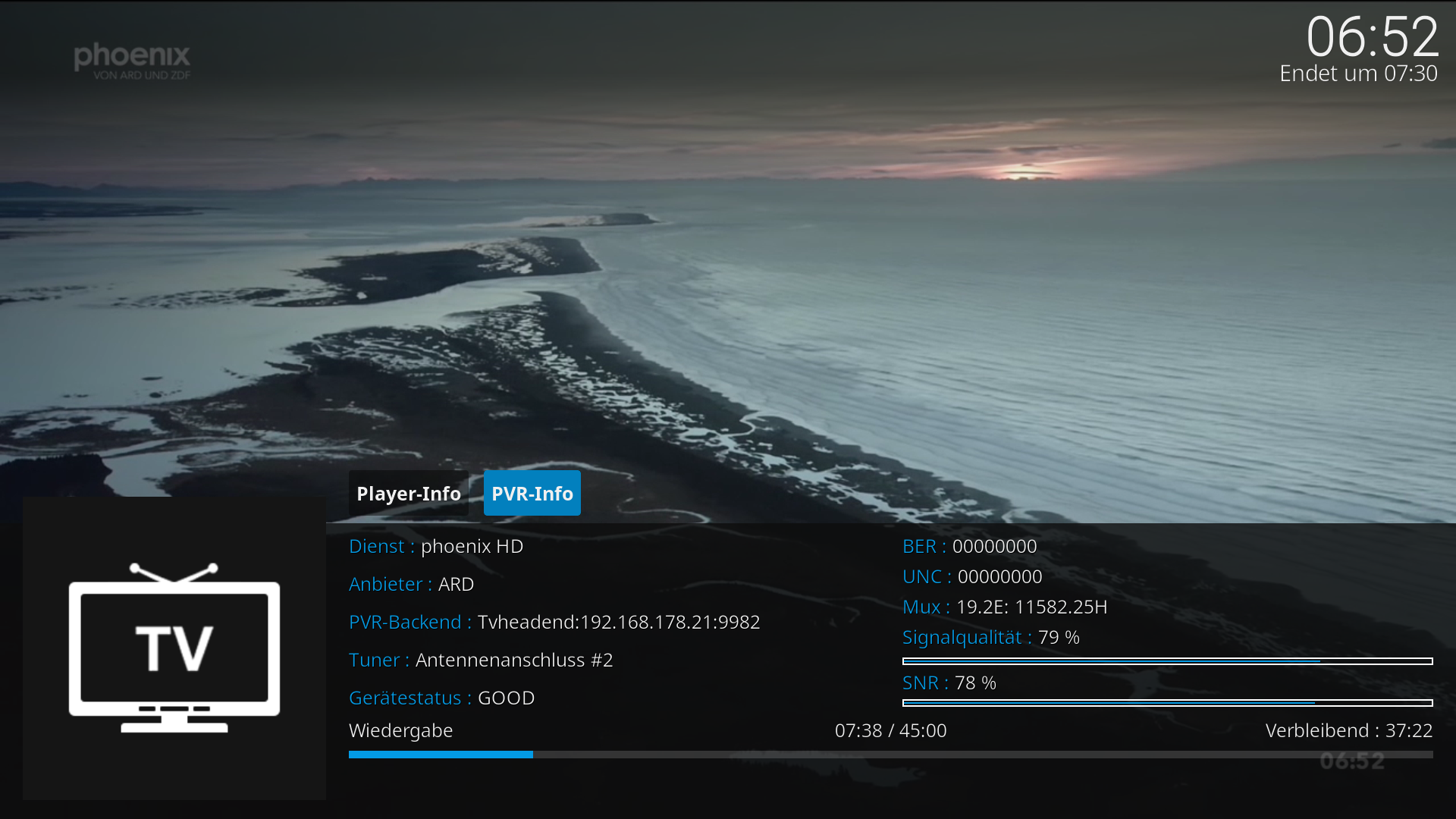The width and height of the screenshot is (1456, 819).
Task: Click the BER value 00000000
Action: click(994, 546)
